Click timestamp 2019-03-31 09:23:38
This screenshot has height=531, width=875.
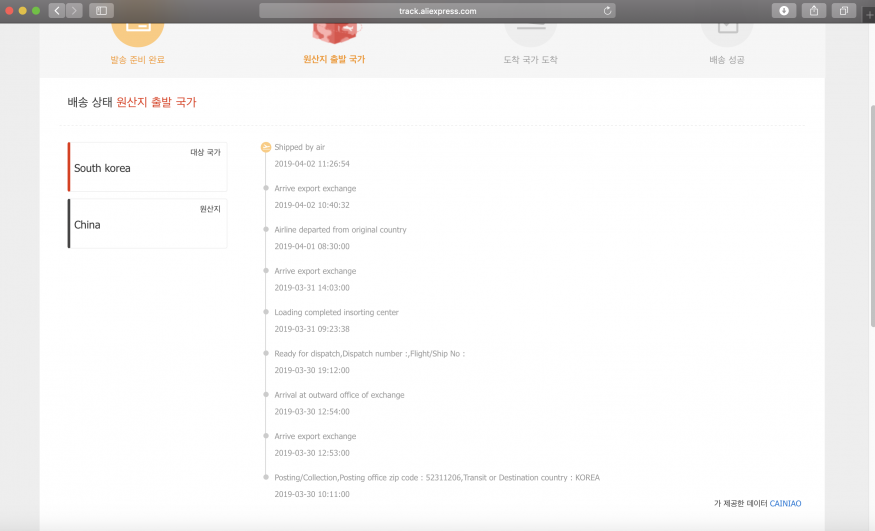(x=312, y=329)
